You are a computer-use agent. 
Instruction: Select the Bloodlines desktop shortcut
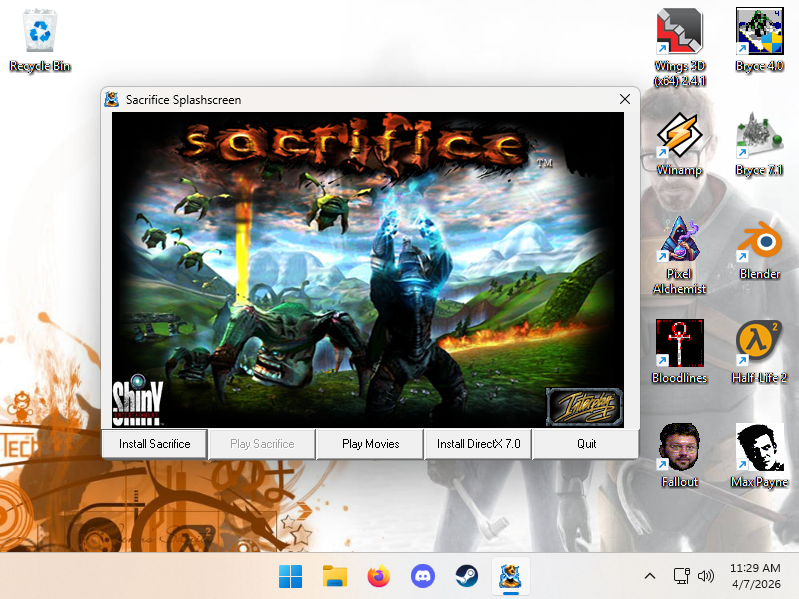(679, 351)
